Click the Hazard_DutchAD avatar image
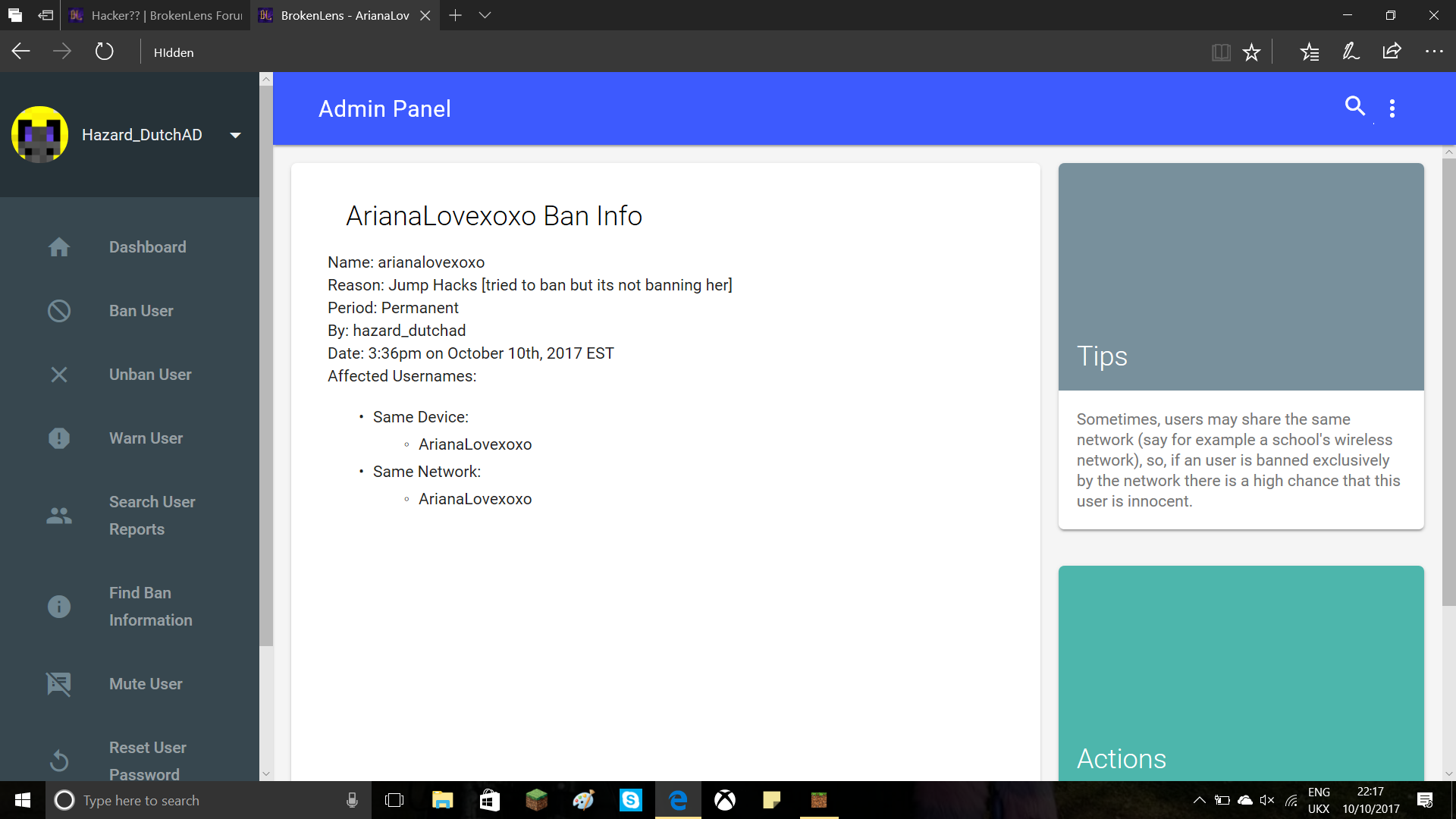Viewport: 1456px width, 819px height. click(40, 135)
